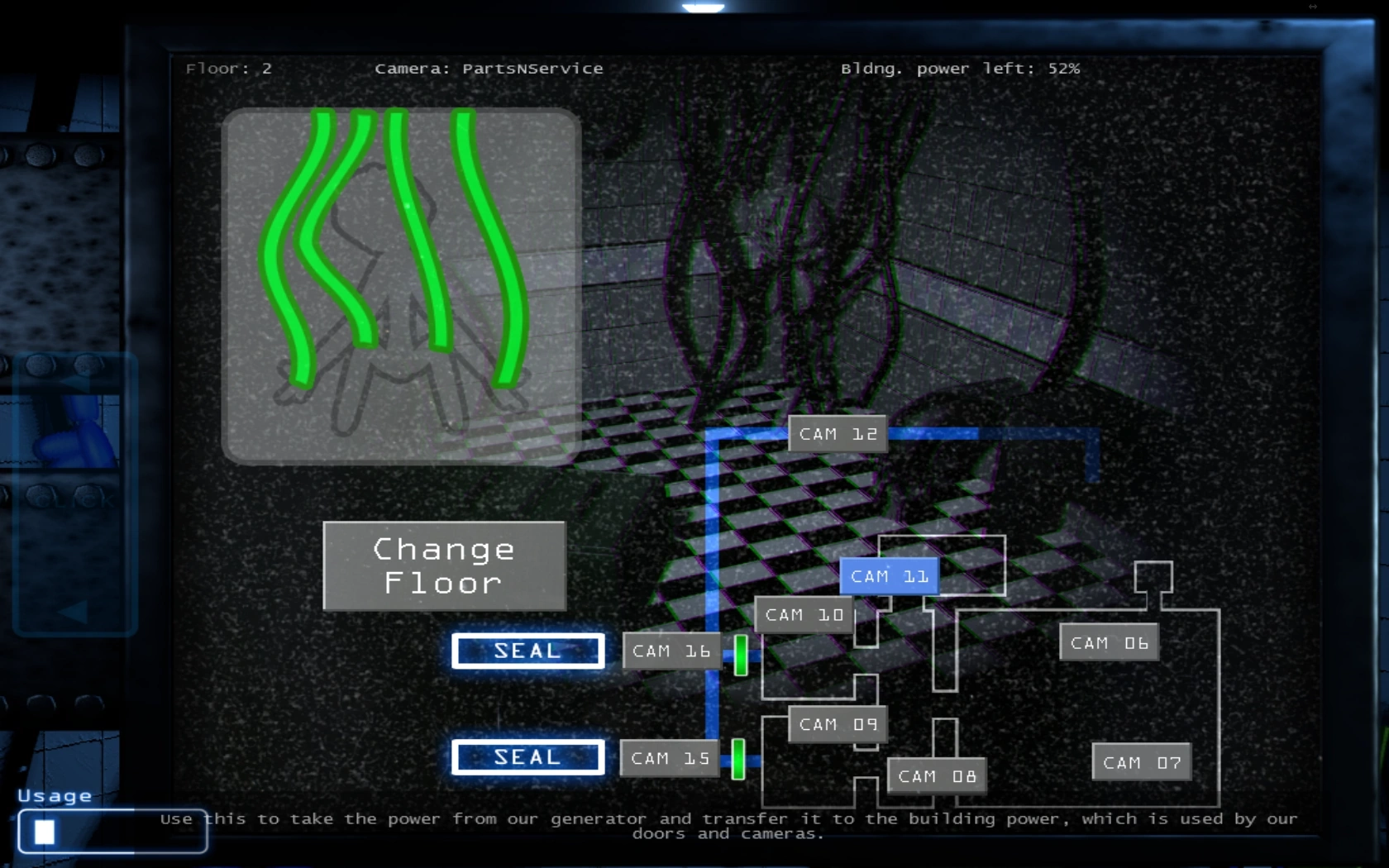Select the highlighted CAM 11 camera
This screenshot has width=1389, height=868.
click(x=889, y=576)
